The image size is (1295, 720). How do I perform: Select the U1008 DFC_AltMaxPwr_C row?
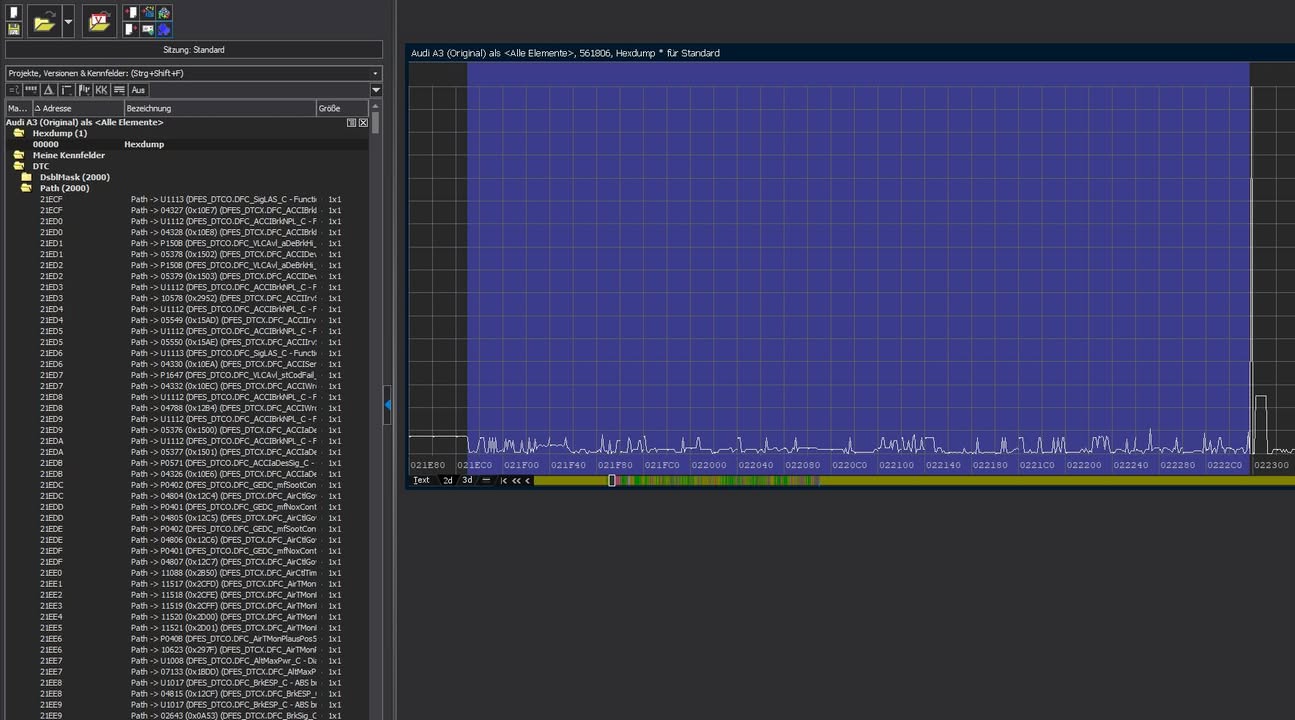[x=187, y=661]
